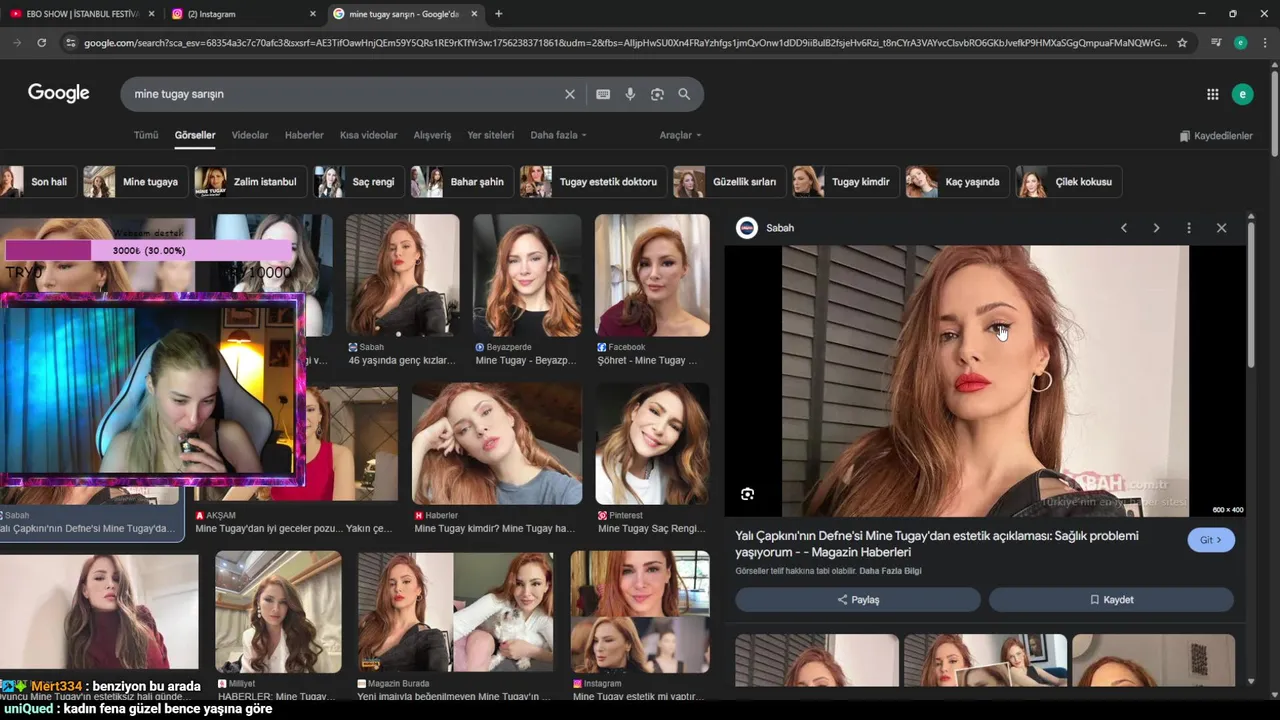Close the image preview panel
Image resolution: width=1280 pixels, height=720 pixels.
(x=1221, y=228)
